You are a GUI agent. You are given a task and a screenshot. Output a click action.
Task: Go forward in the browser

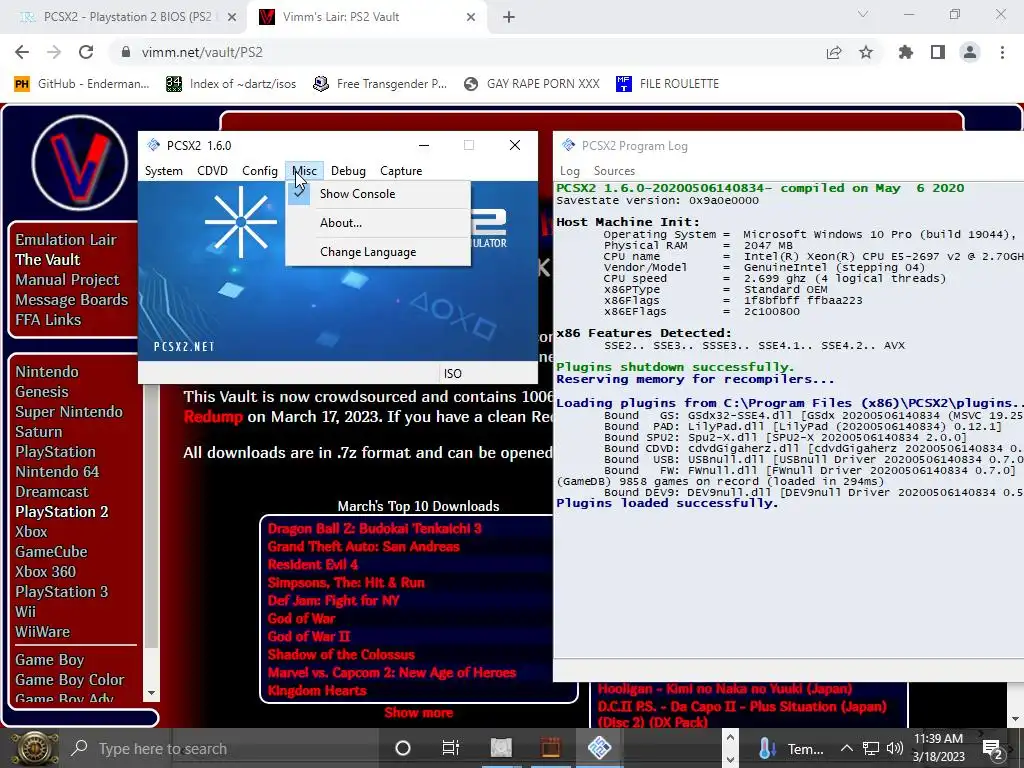pos(54,52)
